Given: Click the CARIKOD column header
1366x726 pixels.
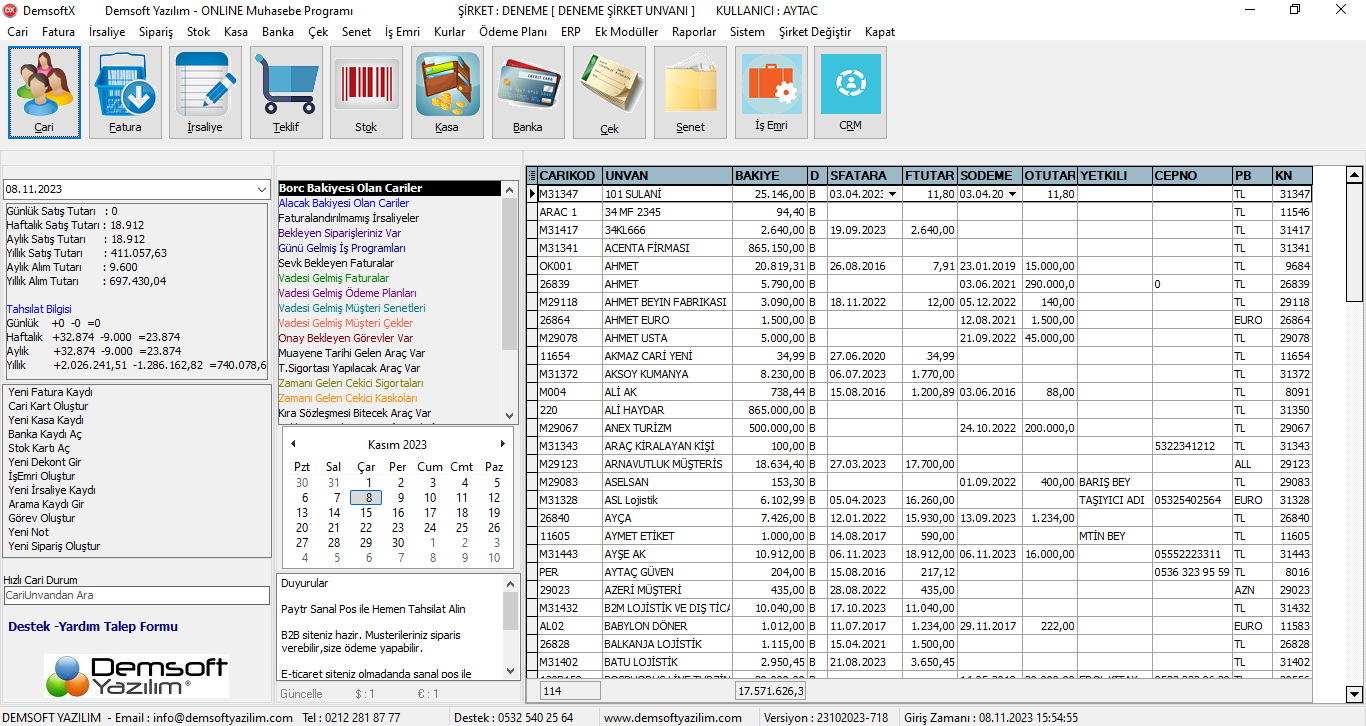Looking at the screenshot, I should click(570, 176).
